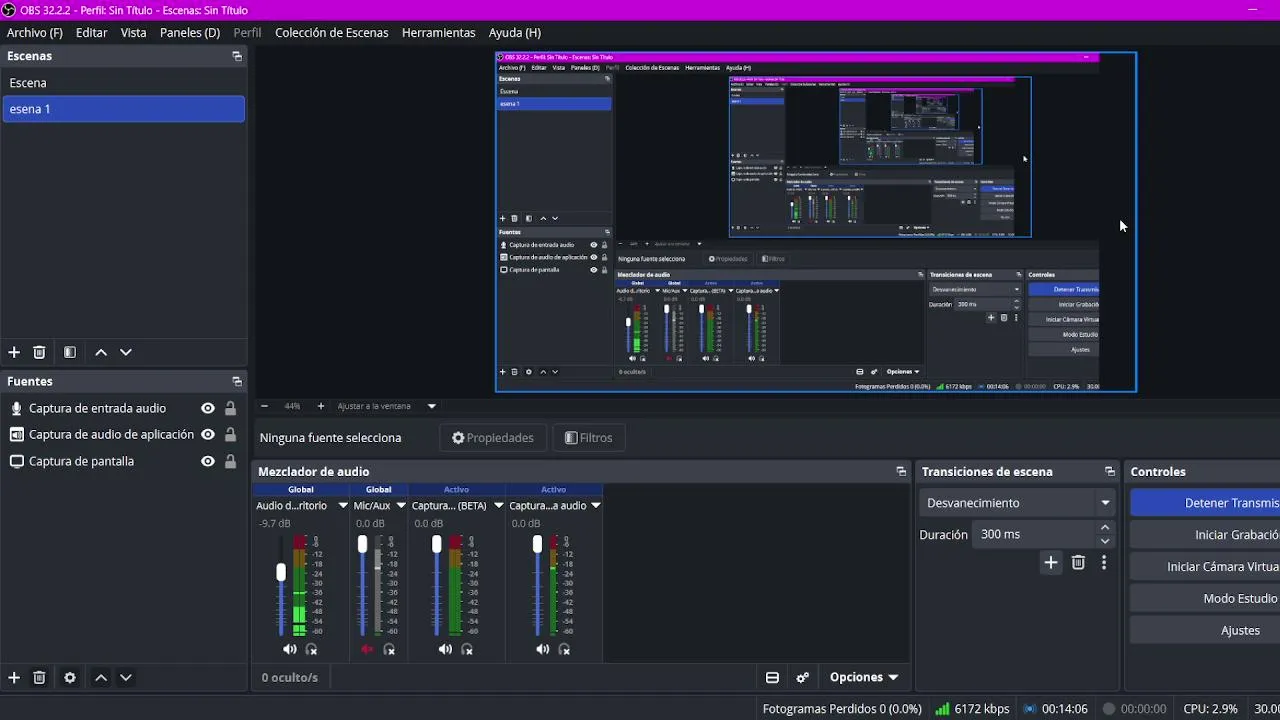
Task: Remove the scene transition with the trash icon
Action: click(1078, 563)
